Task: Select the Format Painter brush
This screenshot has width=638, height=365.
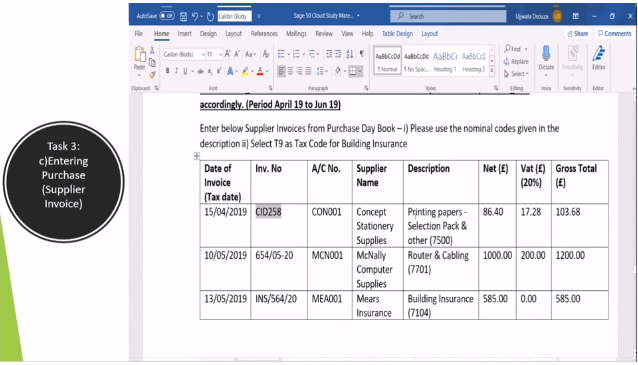Action: pos(152,74)
